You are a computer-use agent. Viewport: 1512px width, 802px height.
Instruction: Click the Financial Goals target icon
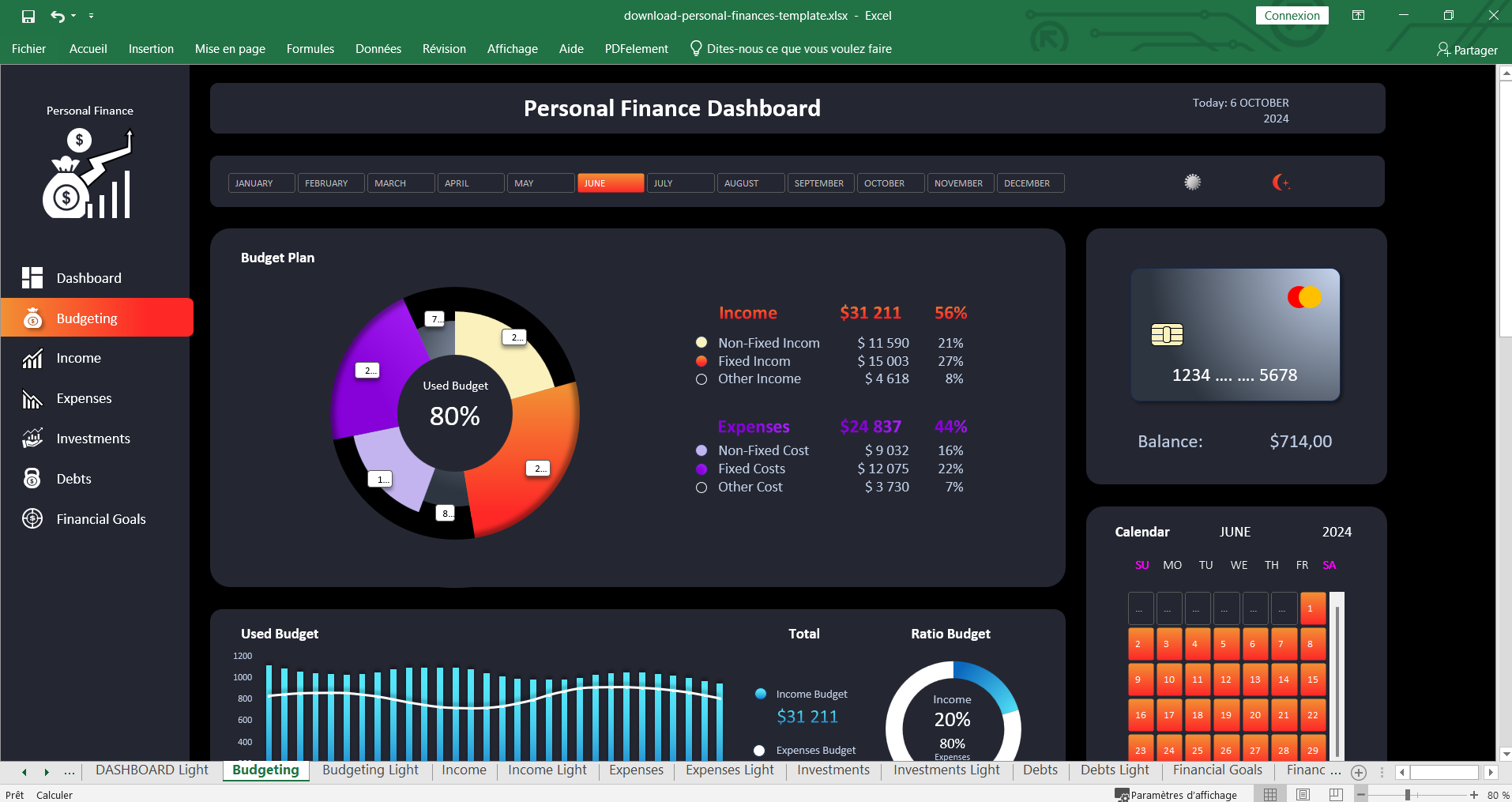[x=32, y=518]
